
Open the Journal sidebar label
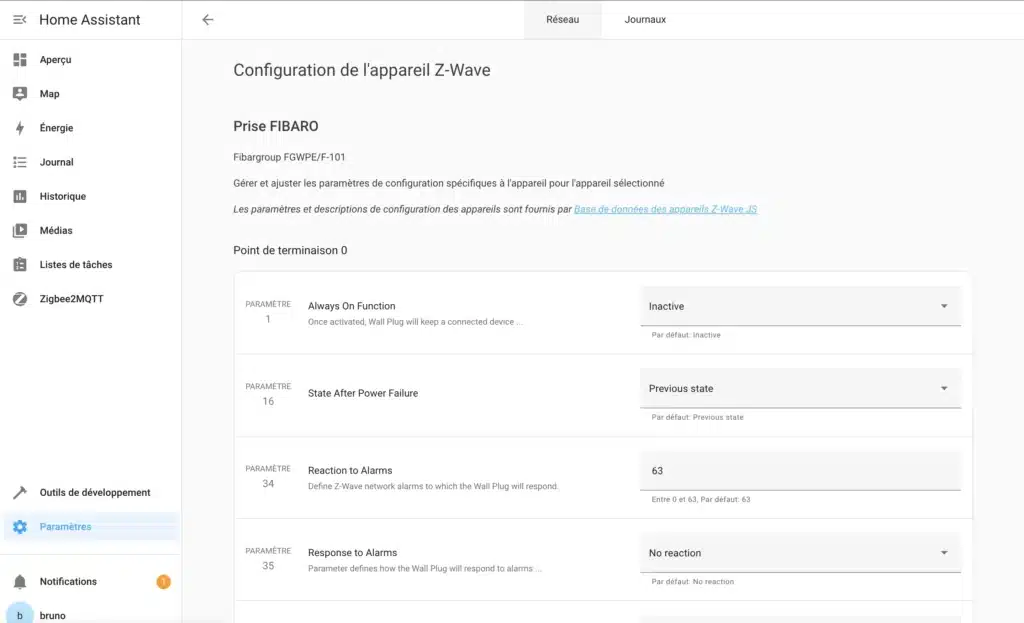click(x=56, y=162)
